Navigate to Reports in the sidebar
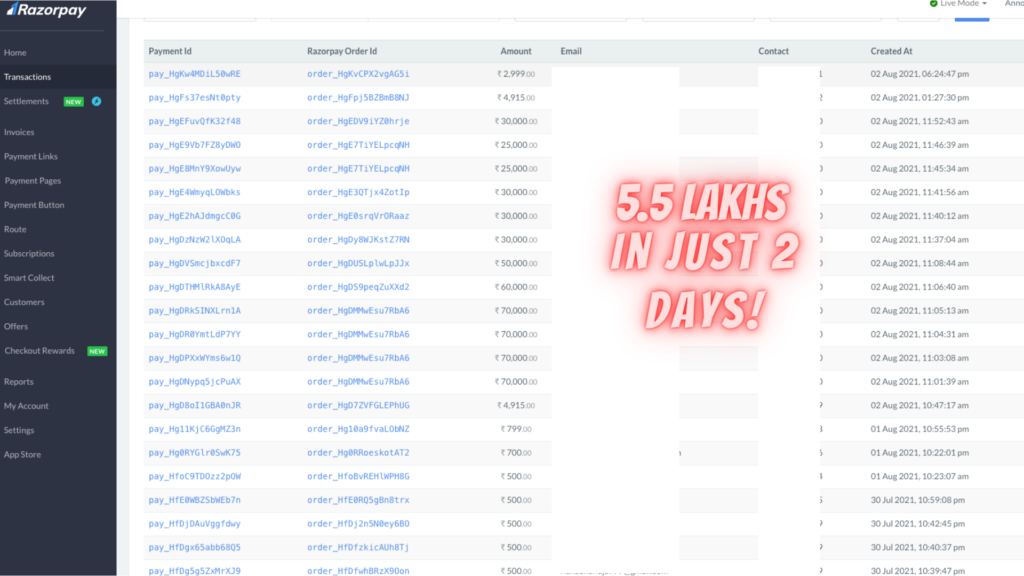This screenshot has width=1024, height=576. tap(18, 382)
